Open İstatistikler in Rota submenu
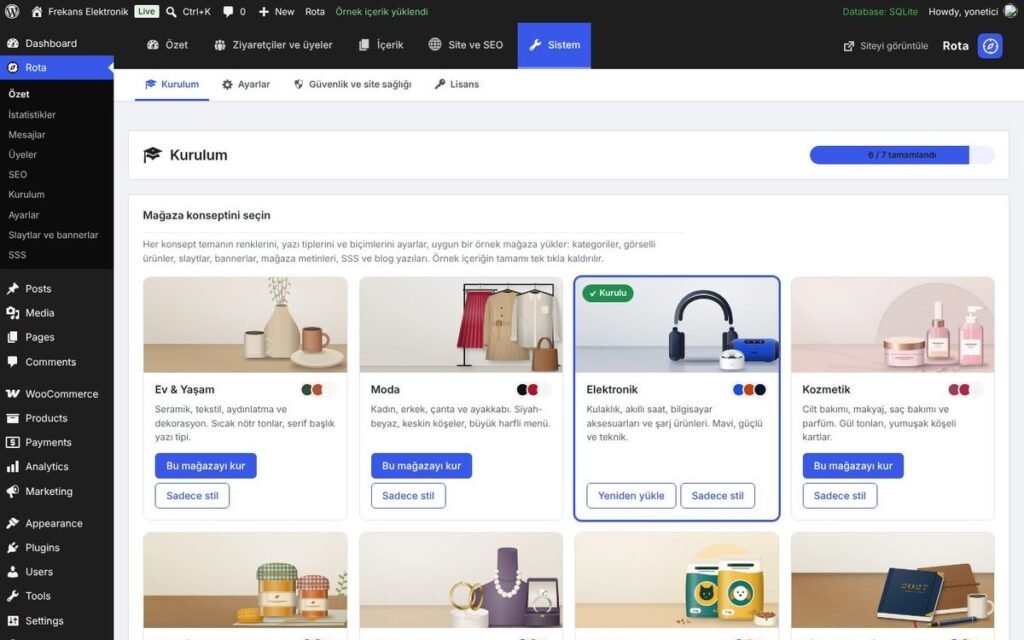1024x640 pixels. coord(32,114)
